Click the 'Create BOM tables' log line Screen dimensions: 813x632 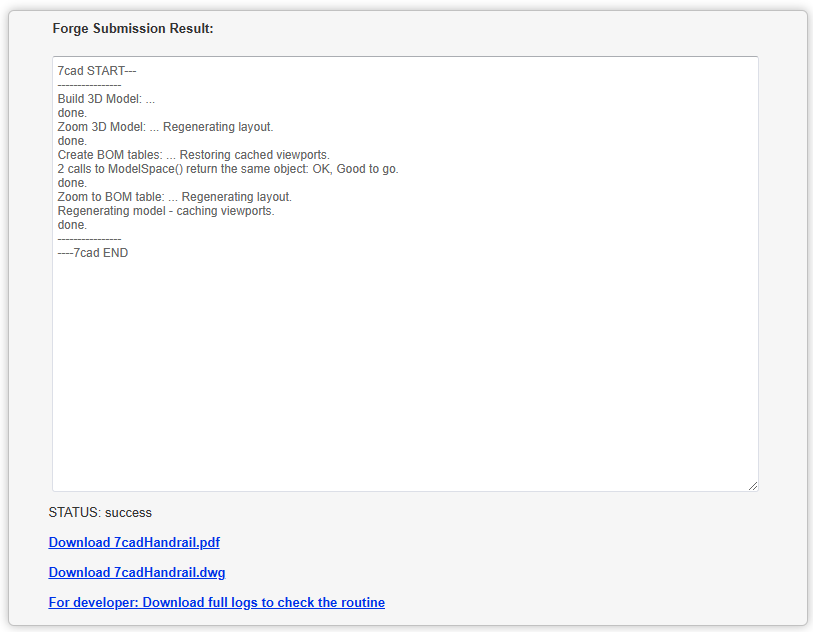point(193,155)
